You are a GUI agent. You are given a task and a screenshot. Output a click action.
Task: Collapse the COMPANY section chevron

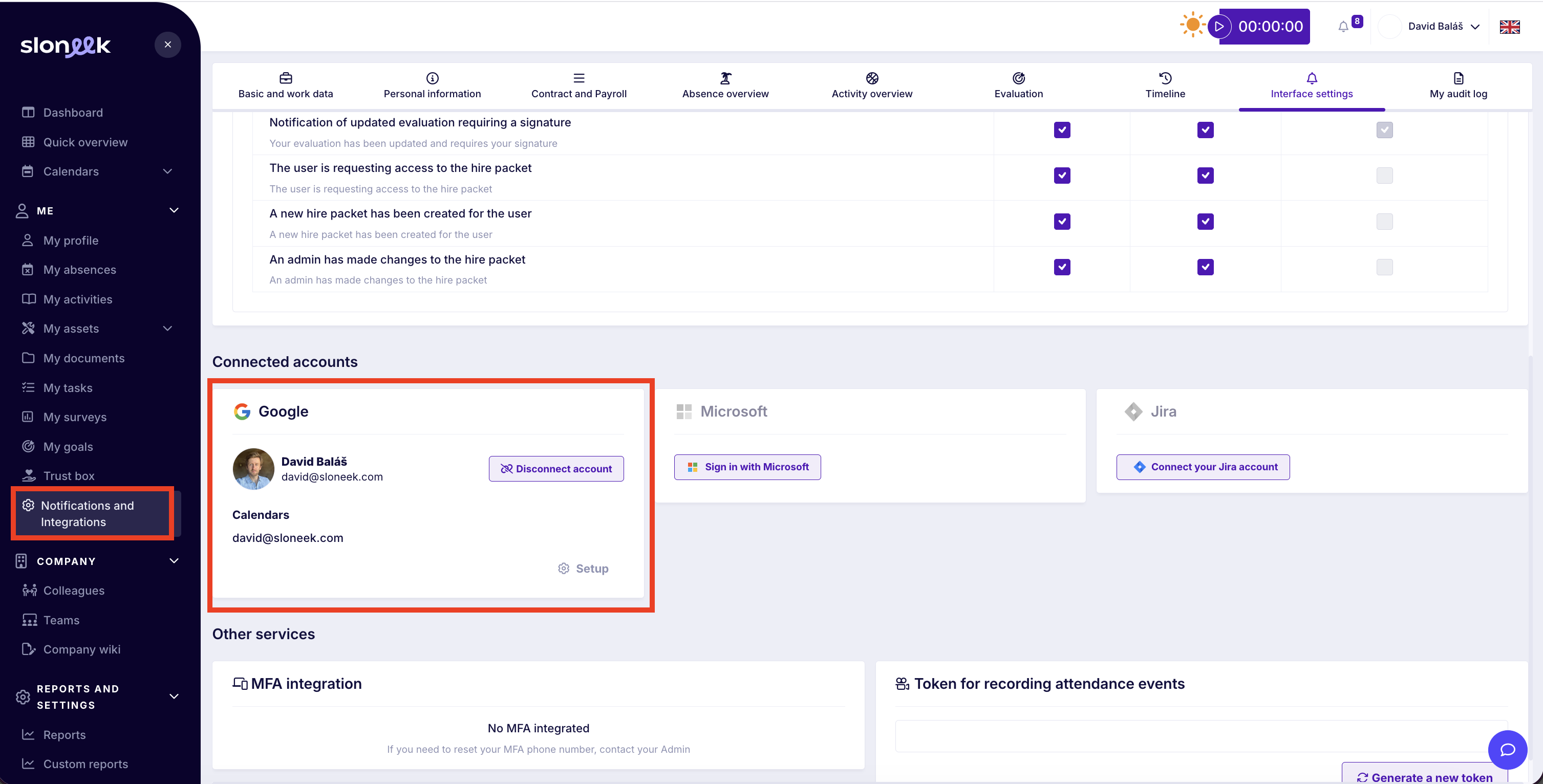174,560
